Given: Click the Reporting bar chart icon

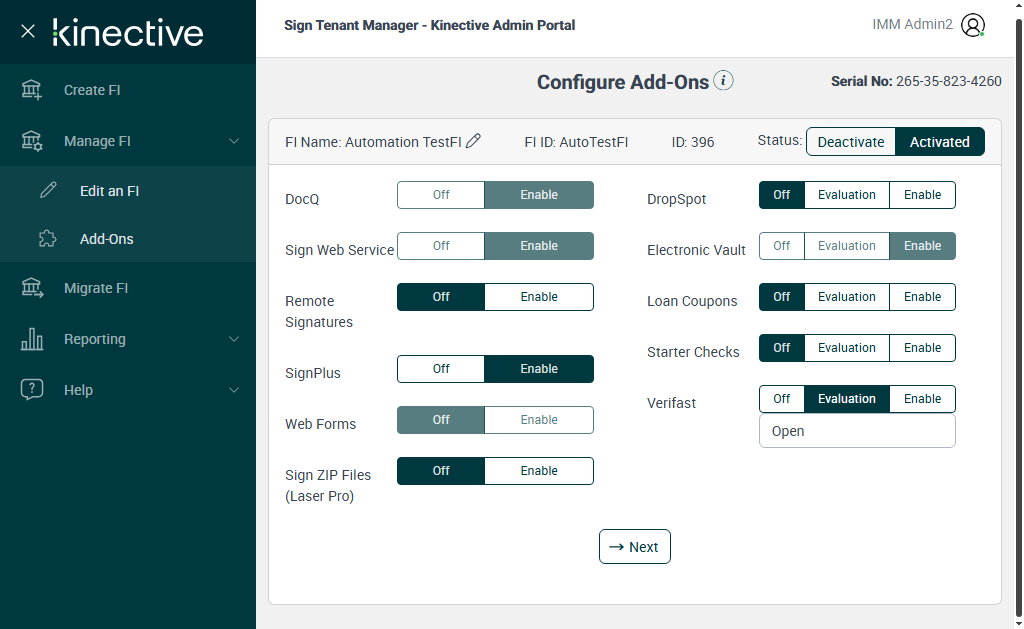Looking at the screenshot, I should 31,339.
